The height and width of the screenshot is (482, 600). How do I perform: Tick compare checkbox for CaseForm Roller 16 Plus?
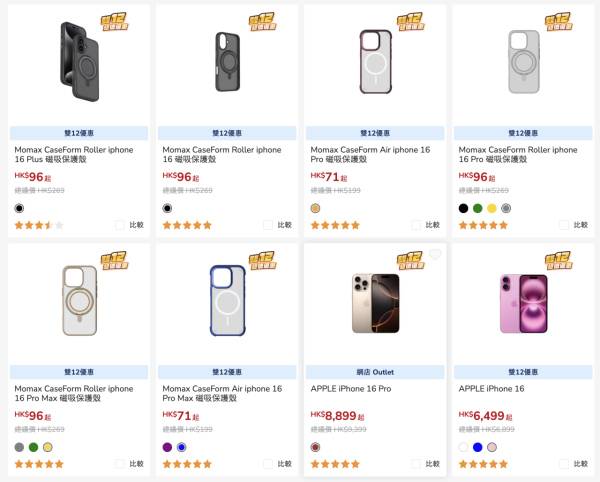click(x=120, y=225)
